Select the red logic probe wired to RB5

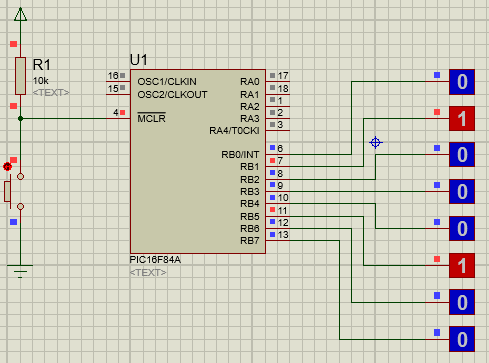pos(462,266)
